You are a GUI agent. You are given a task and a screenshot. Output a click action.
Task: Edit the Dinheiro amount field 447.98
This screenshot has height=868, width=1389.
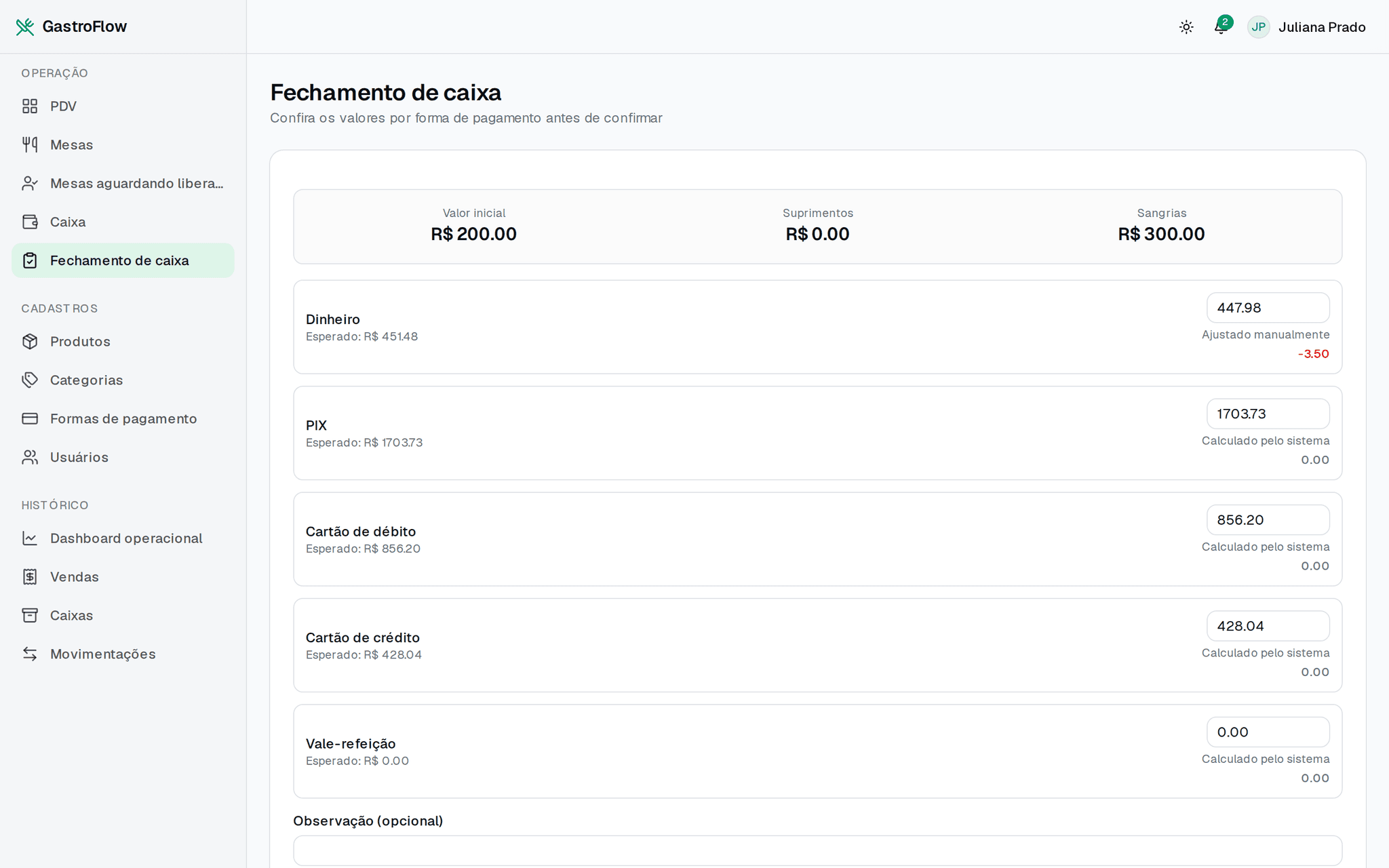point(1268,308)
